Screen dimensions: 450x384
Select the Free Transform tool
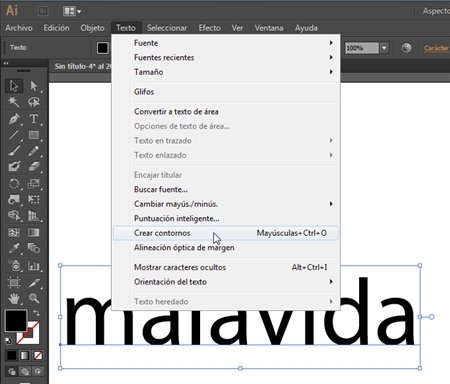click(x=34, y=199)
